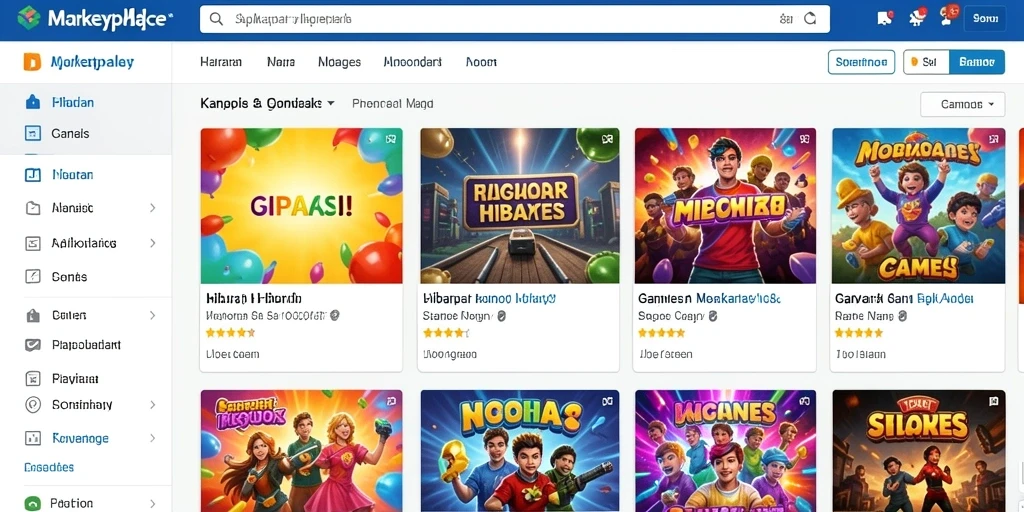Click the green Peotion sidebar icon
This screenshot has width=1024, height=512.
pos(32,504)
